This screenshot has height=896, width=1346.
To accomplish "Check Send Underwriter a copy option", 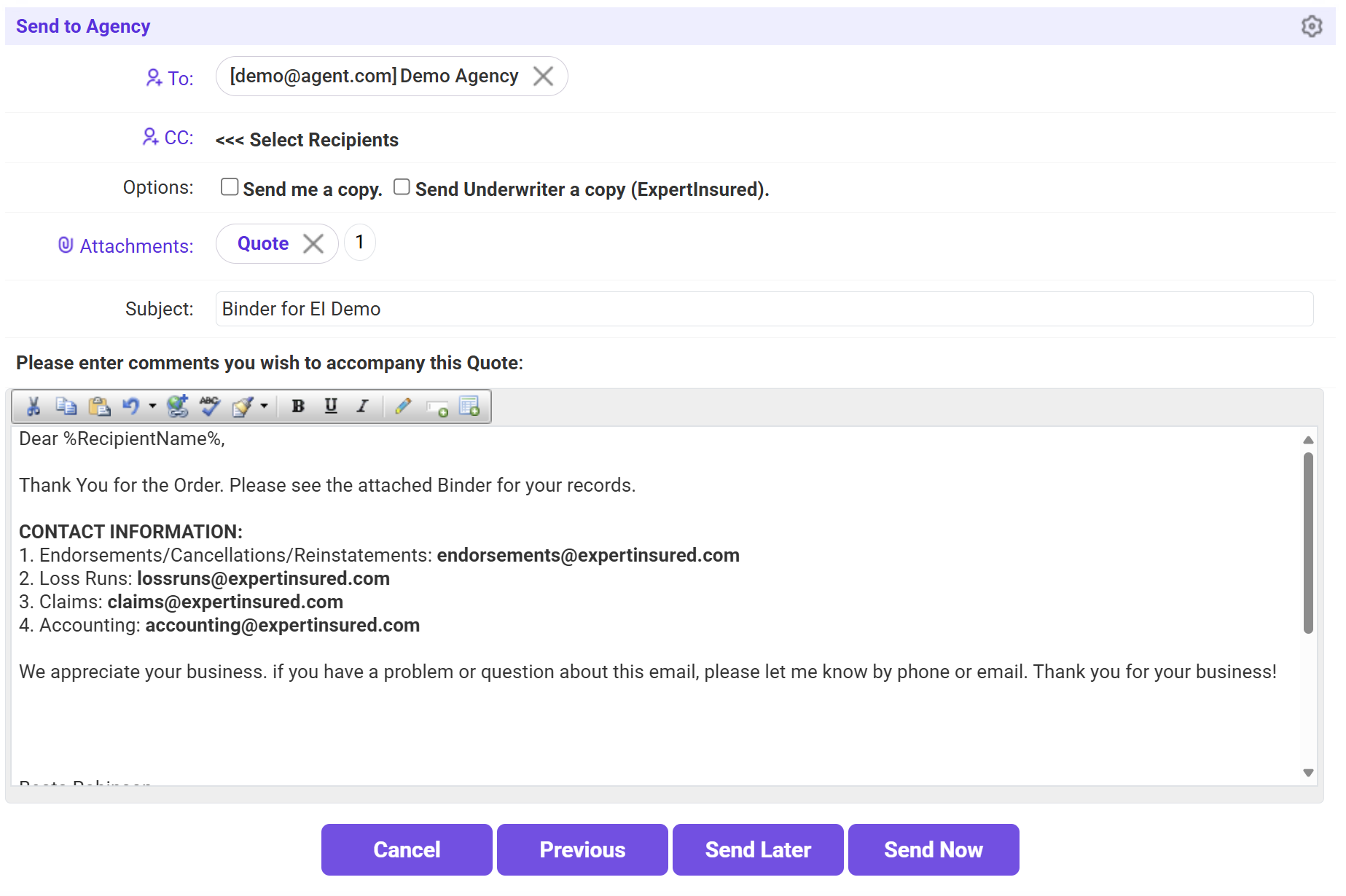I will click(402, 187).
